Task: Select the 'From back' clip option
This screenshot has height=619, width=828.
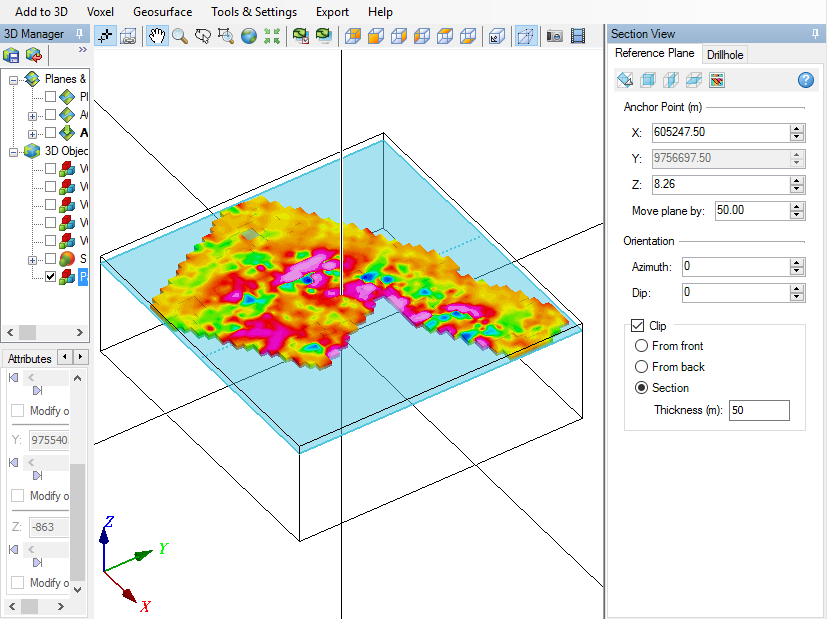Action: coord(641,367)
